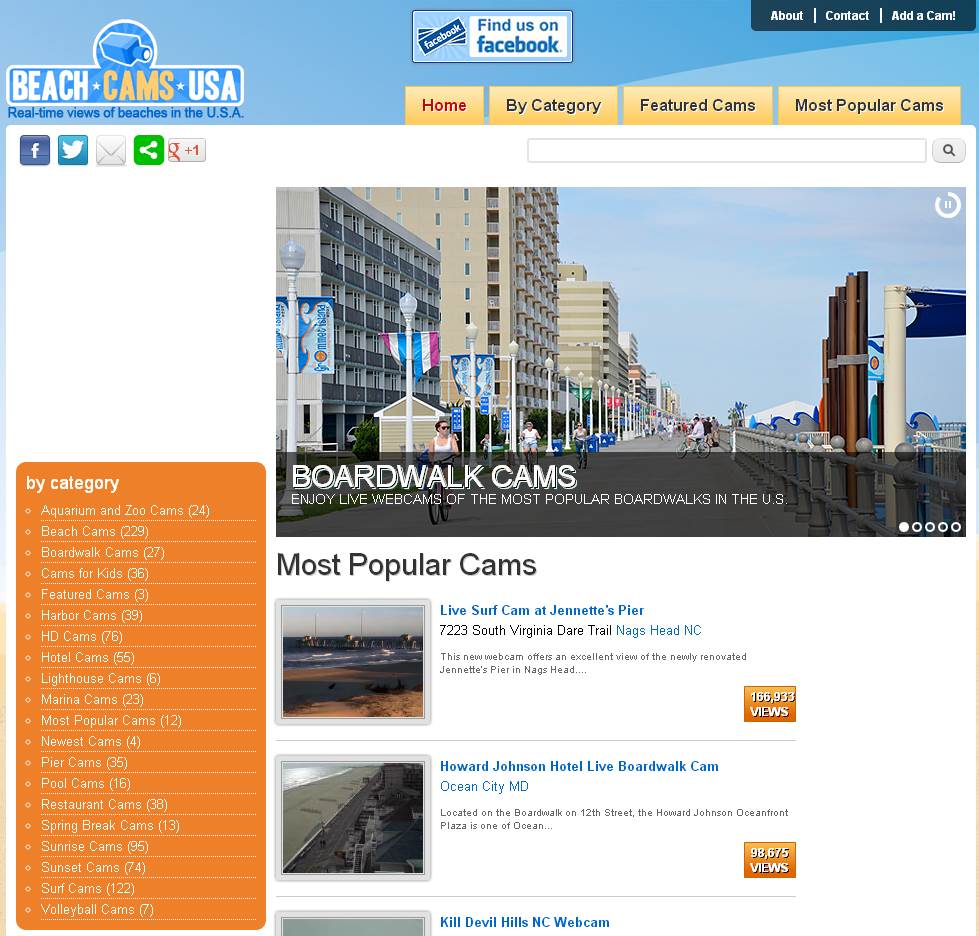Open Lighthouse Cams category
Screen dimensions: 979x936
[101, 679]
